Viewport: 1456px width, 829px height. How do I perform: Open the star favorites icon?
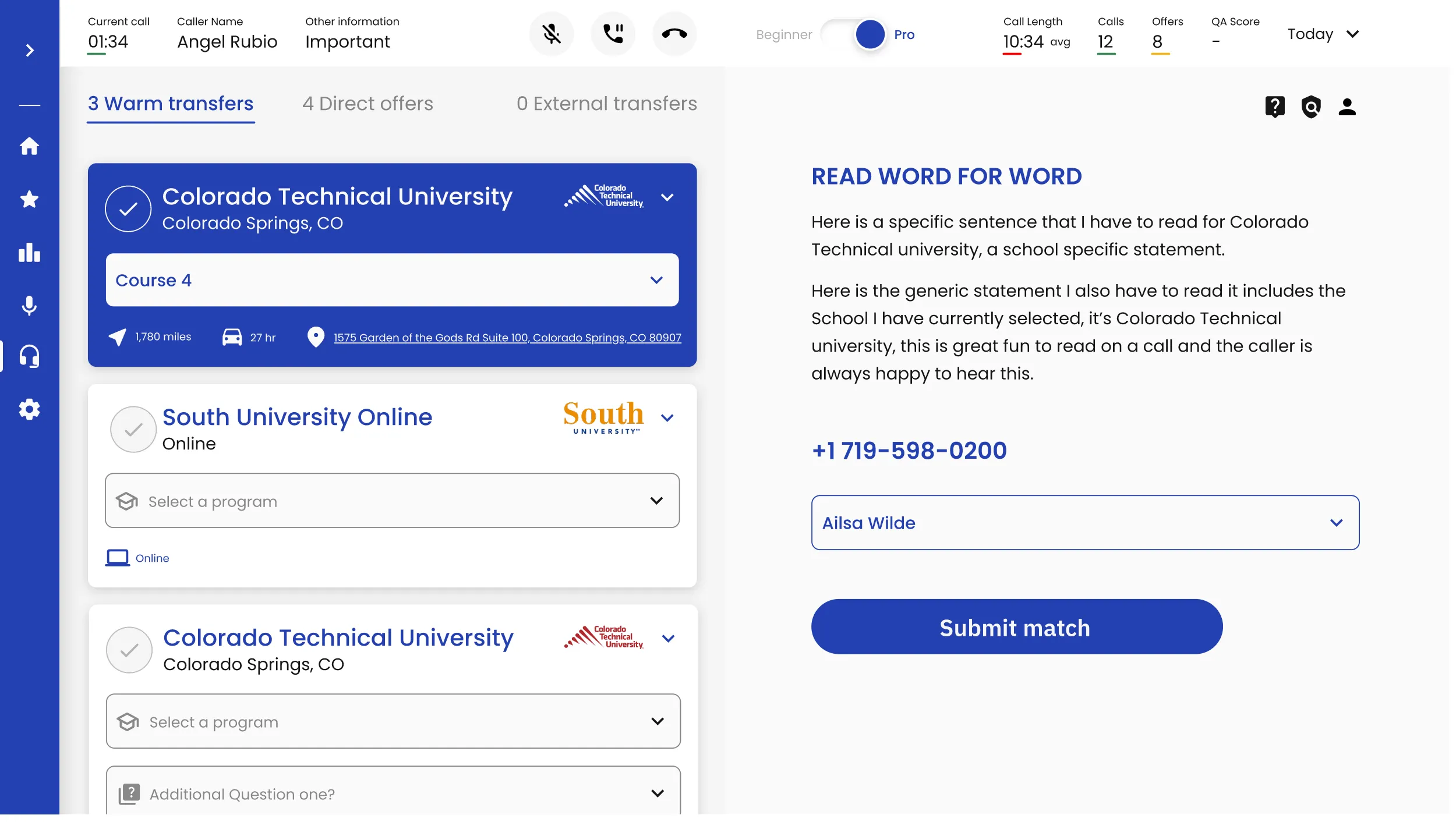pos(29,200)
